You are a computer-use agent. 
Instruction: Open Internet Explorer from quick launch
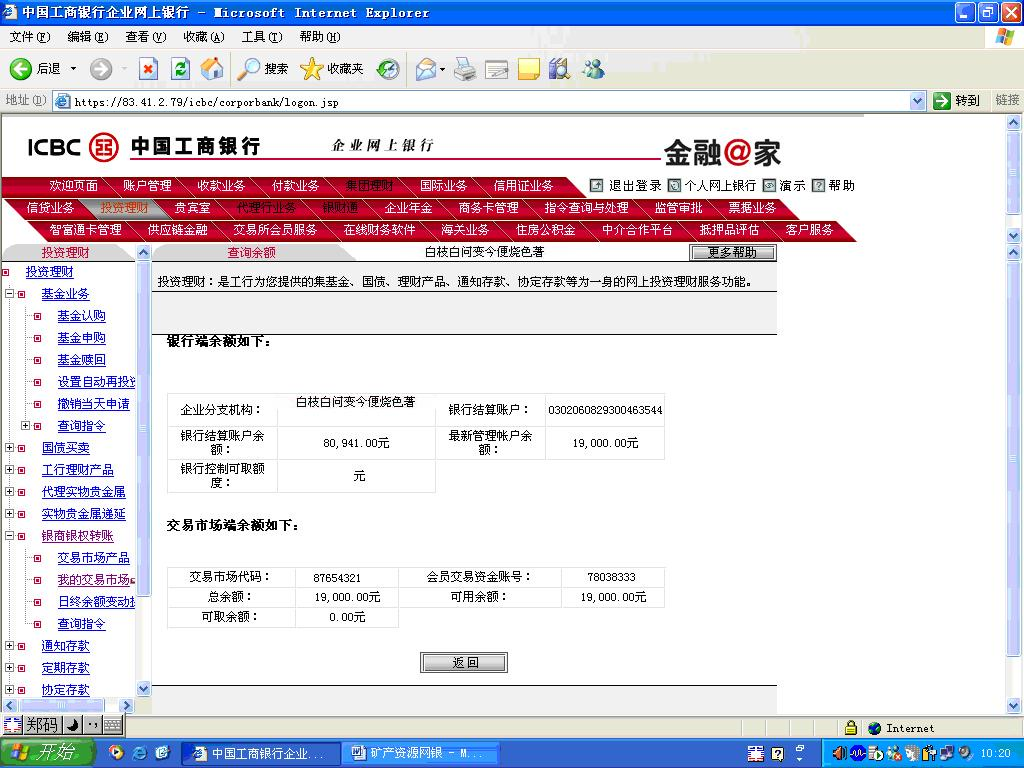pos(139,753)
